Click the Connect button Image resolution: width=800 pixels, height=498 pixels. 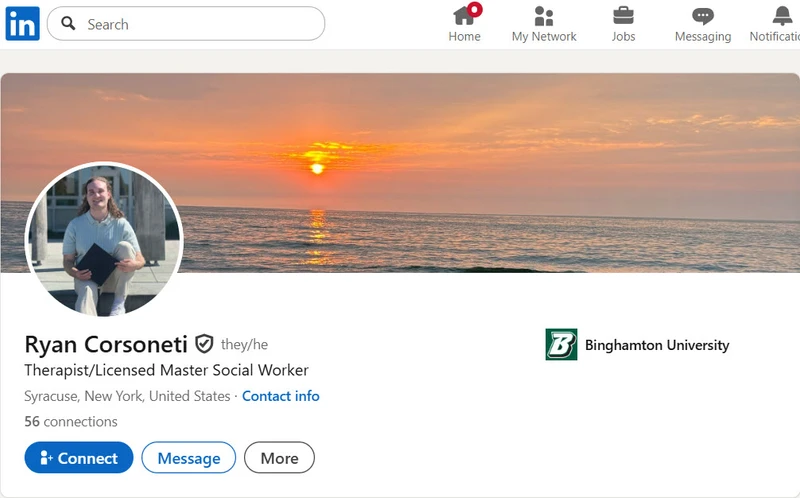(79, 458)
